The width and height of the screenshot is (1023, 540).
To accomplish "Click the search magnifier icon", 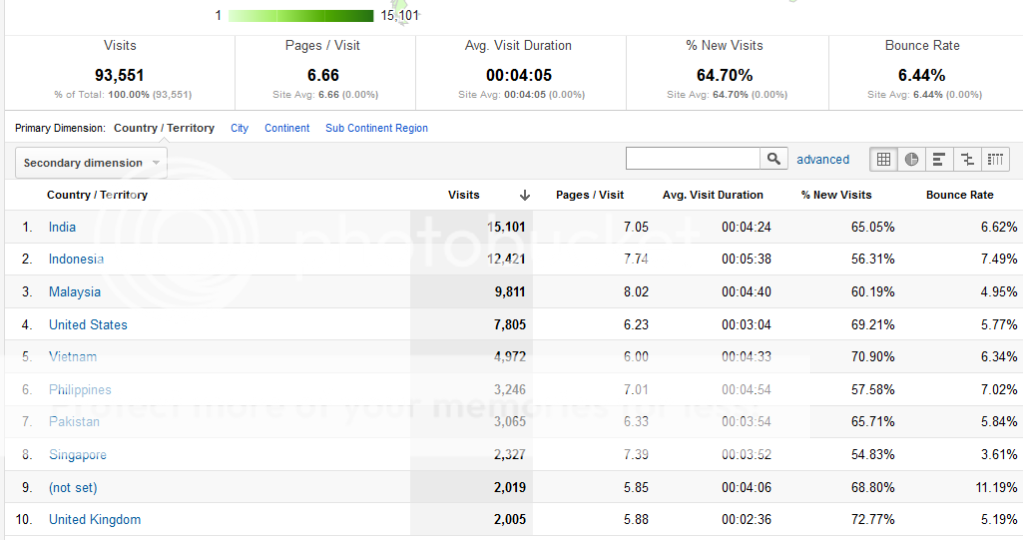I will coord(774,159).
